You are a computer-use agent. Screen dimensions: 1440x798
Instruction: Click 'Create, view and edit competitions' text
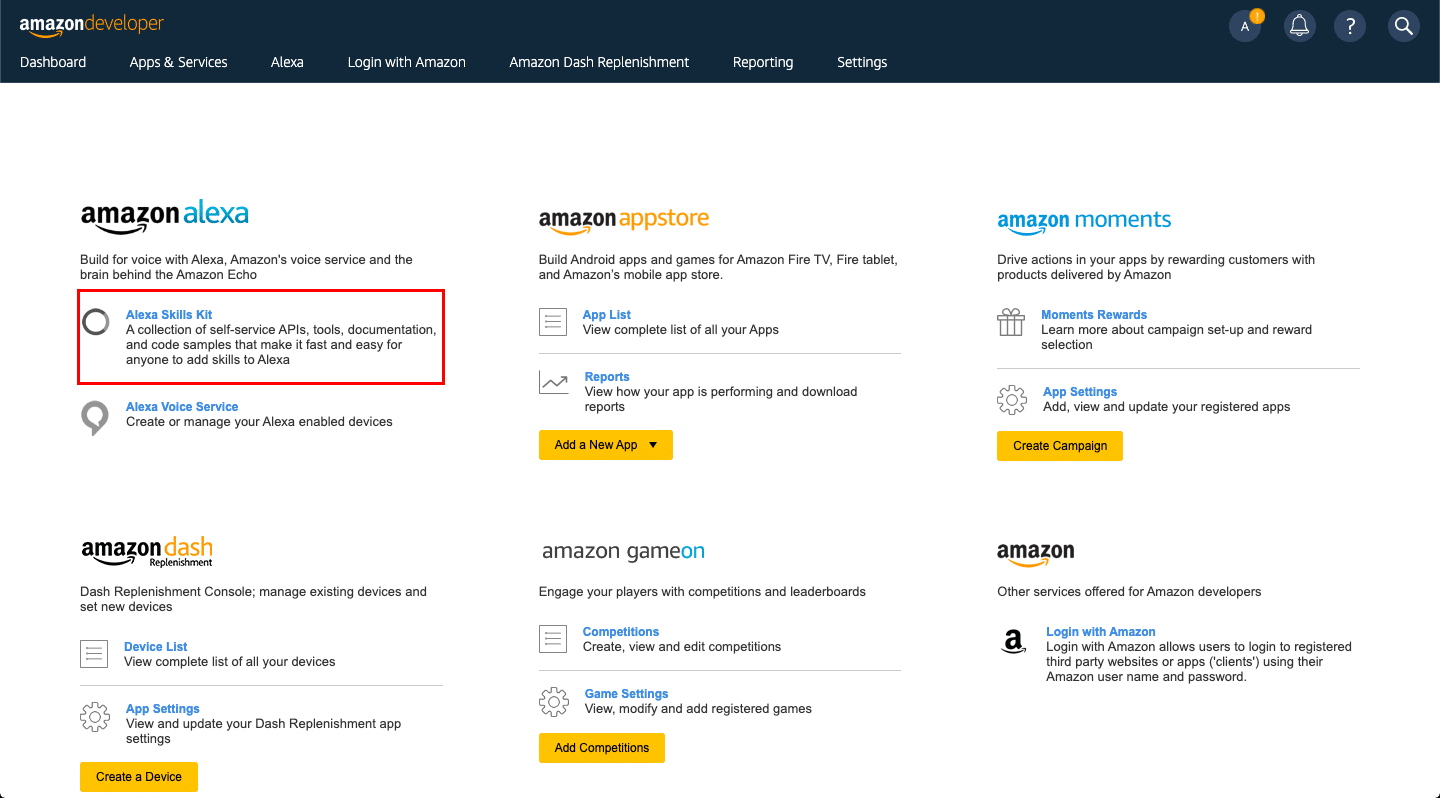coord(682,647)
